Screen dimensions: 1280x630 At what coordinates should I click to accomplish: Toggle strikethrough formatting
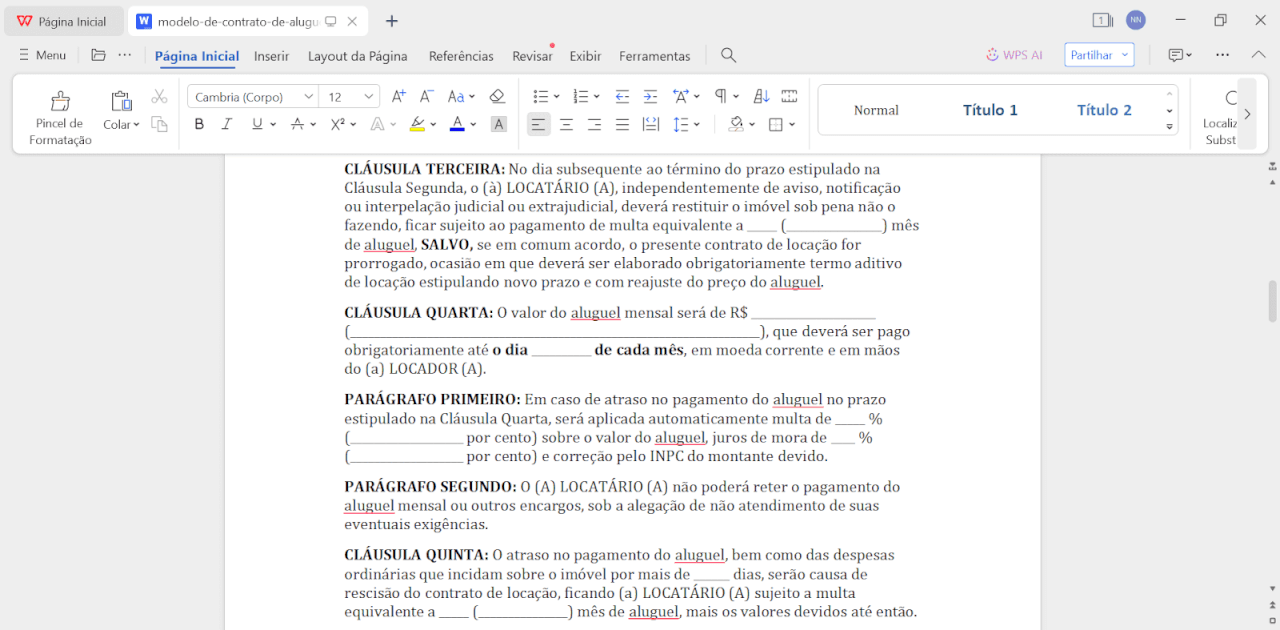[x=297, y=124]
